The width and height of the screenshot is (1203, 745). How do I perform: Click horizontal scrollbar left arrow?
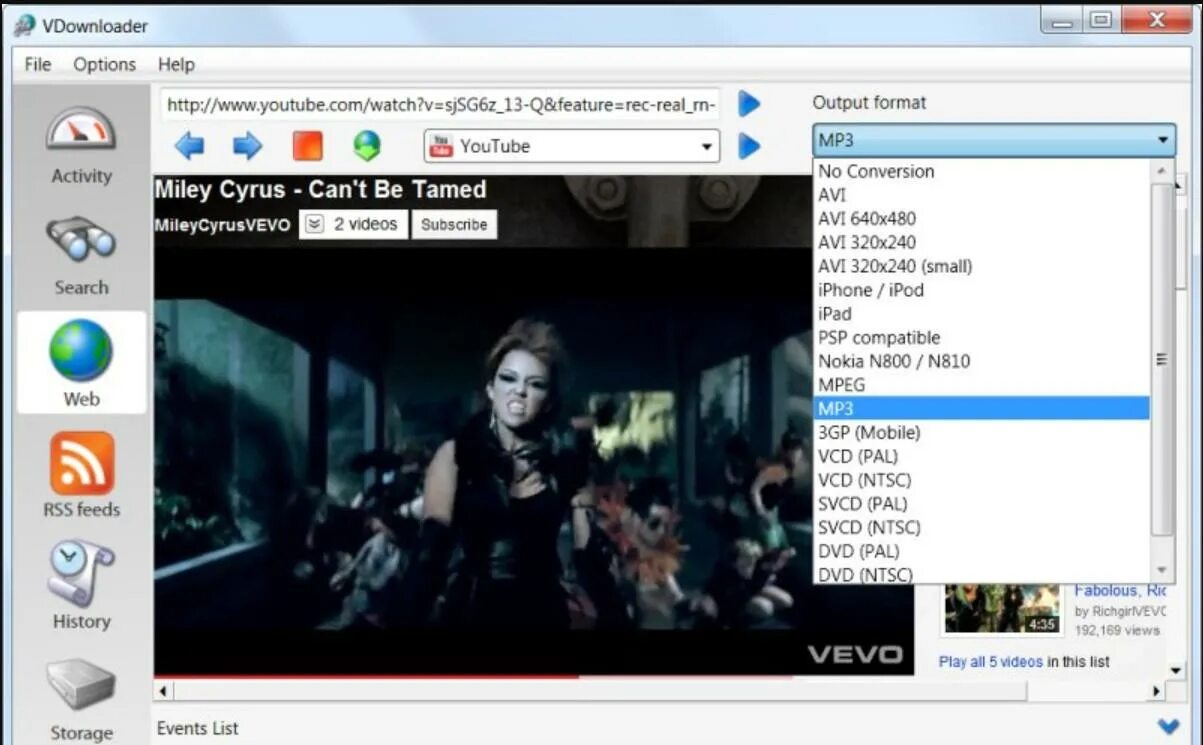(x=163, y=691)
